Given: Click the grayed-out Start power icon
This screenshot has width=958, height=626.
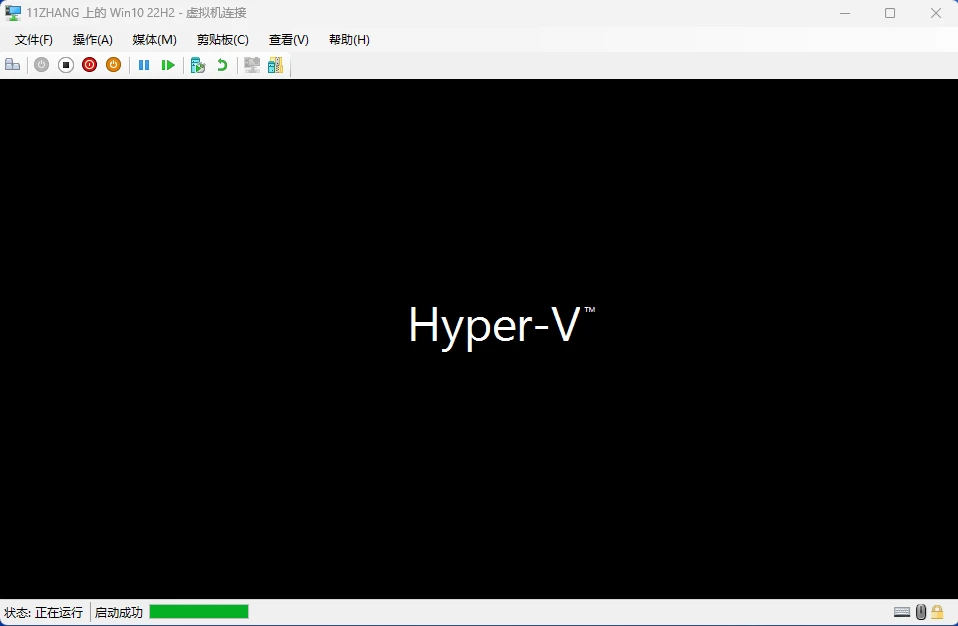Looking at the screenshot, I should [x=41, y=65].
